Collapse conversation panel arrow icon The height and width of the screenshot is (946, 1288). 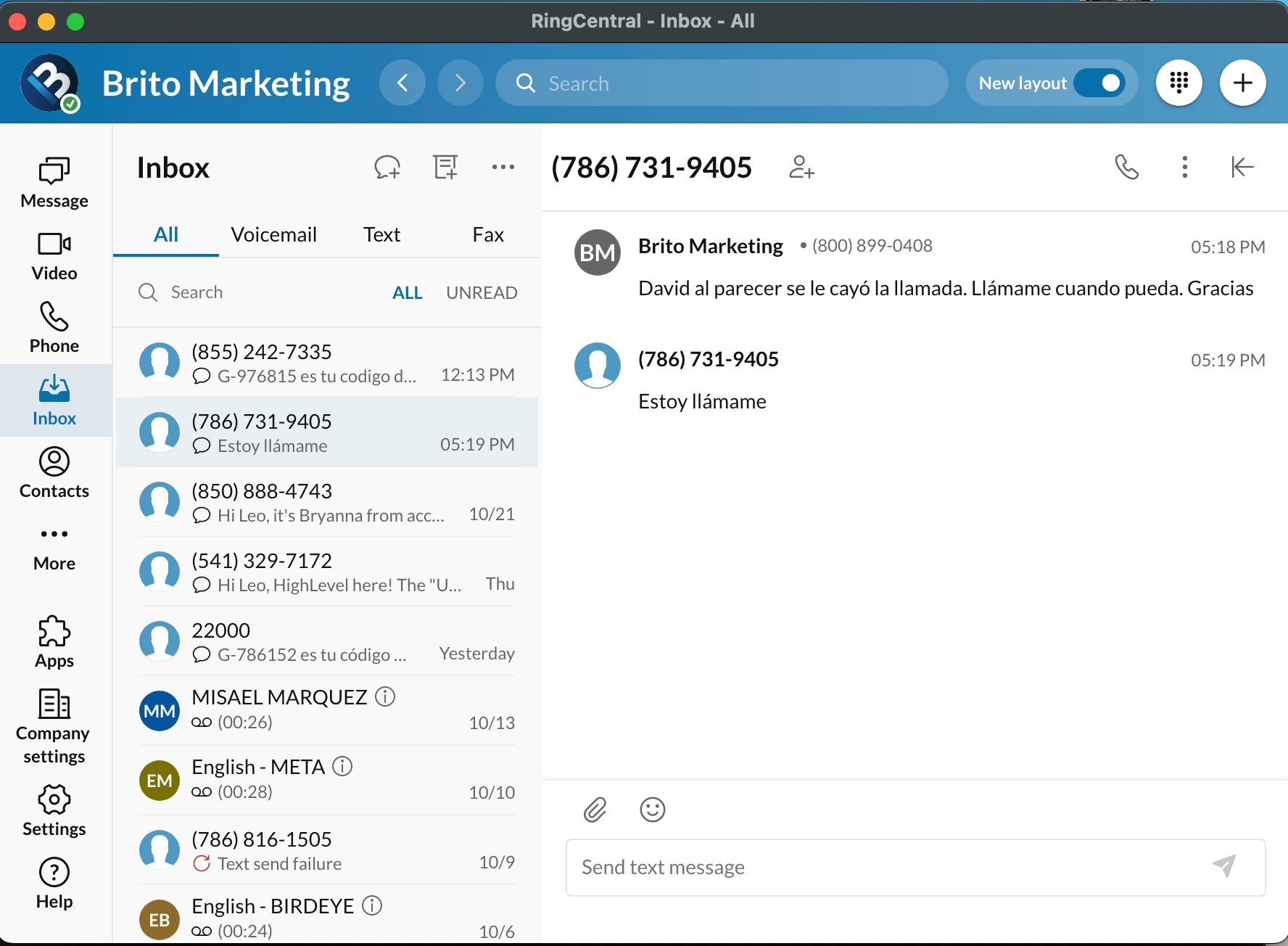[x=1243, y=167]
